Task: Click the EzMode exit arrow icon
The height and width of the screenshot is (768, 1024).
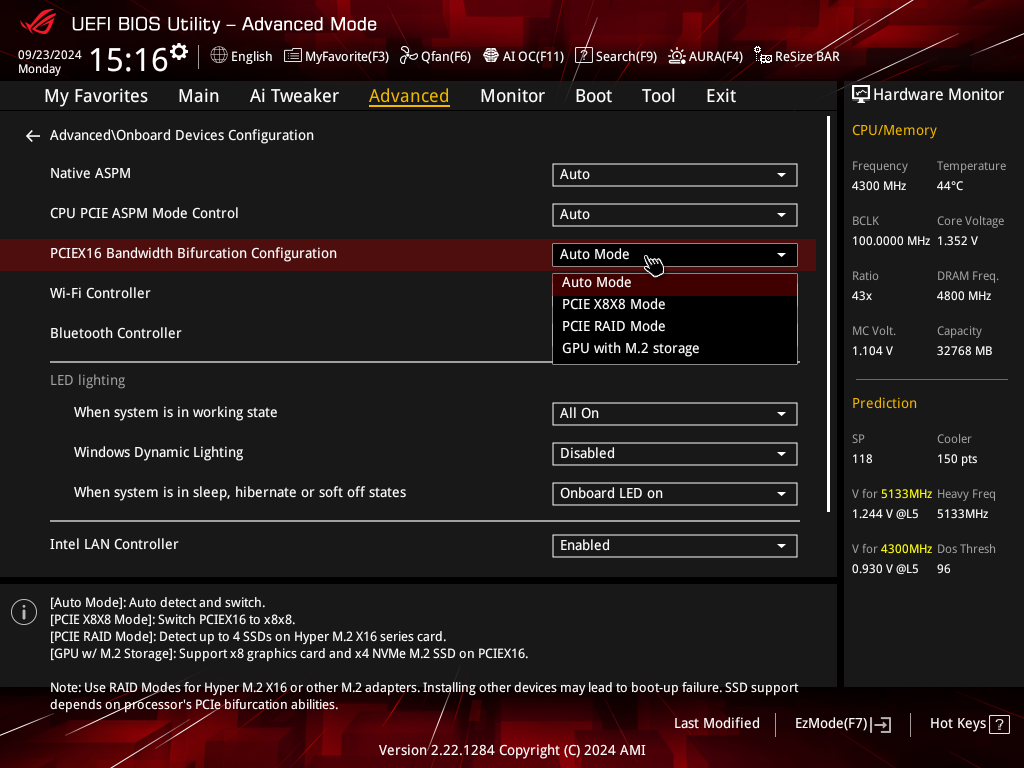Action: [881, 724]
